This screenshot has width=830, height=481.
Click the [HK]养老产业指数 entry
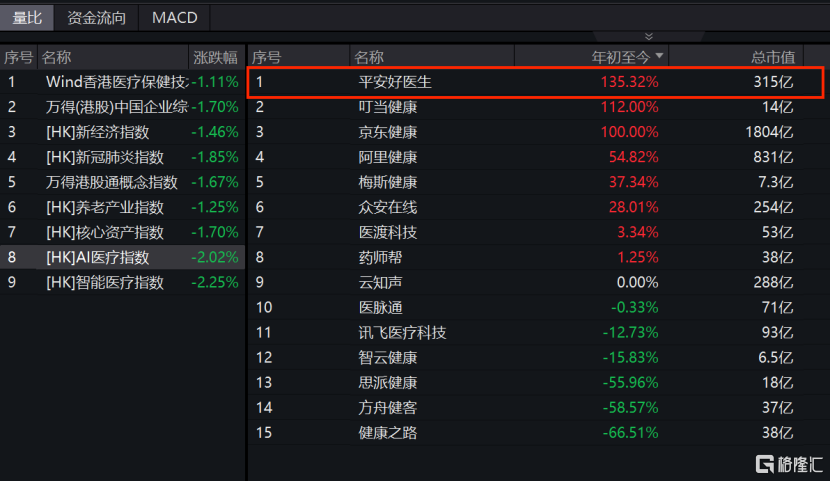[104, 207]
